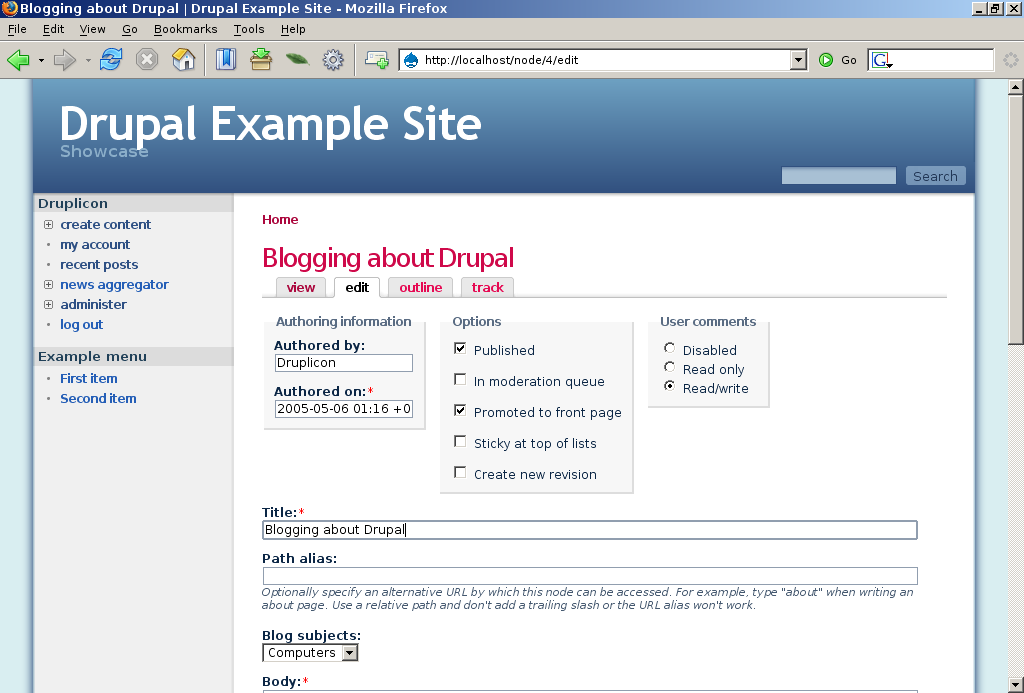Open the Second item menu link
This screenshot has height=693, width=1024.
(98, 398)
